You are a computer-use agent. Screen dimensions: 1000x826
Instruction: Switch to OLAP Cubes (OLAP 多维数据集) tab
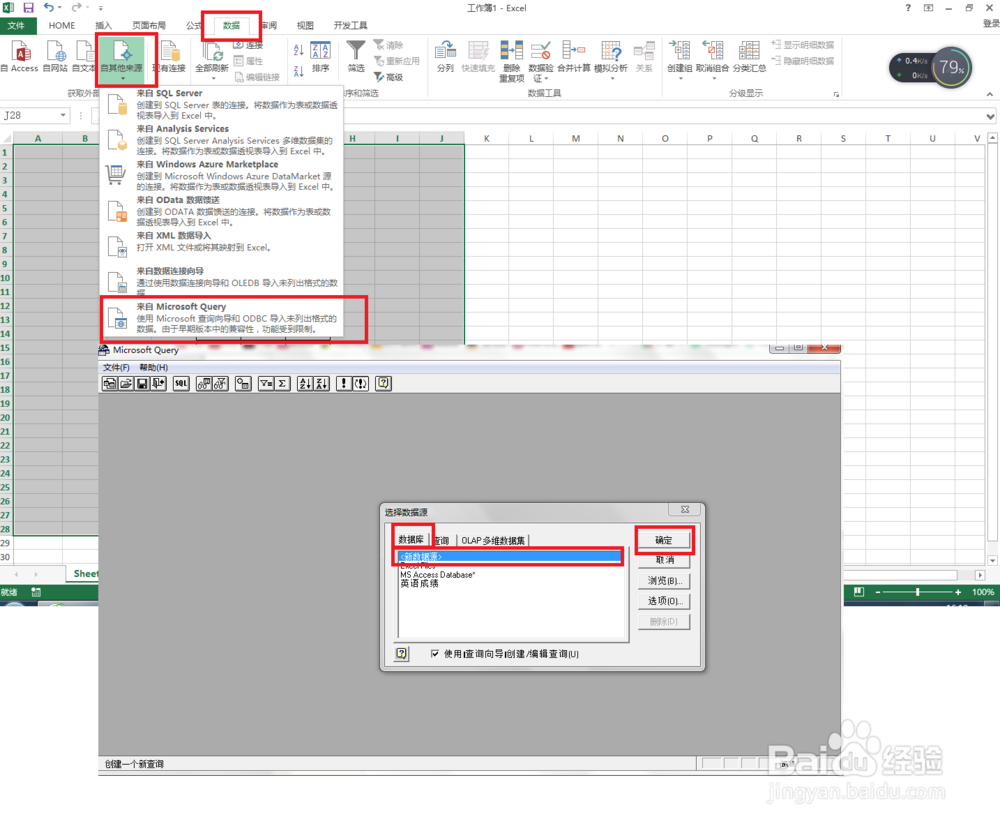[493, 540]
